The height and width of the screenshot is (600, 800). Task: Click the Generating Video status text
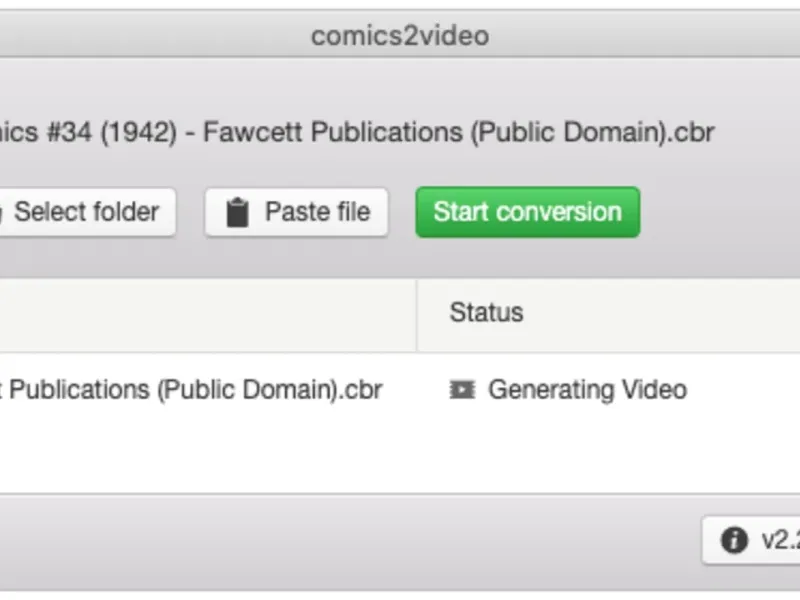[587, 390]
